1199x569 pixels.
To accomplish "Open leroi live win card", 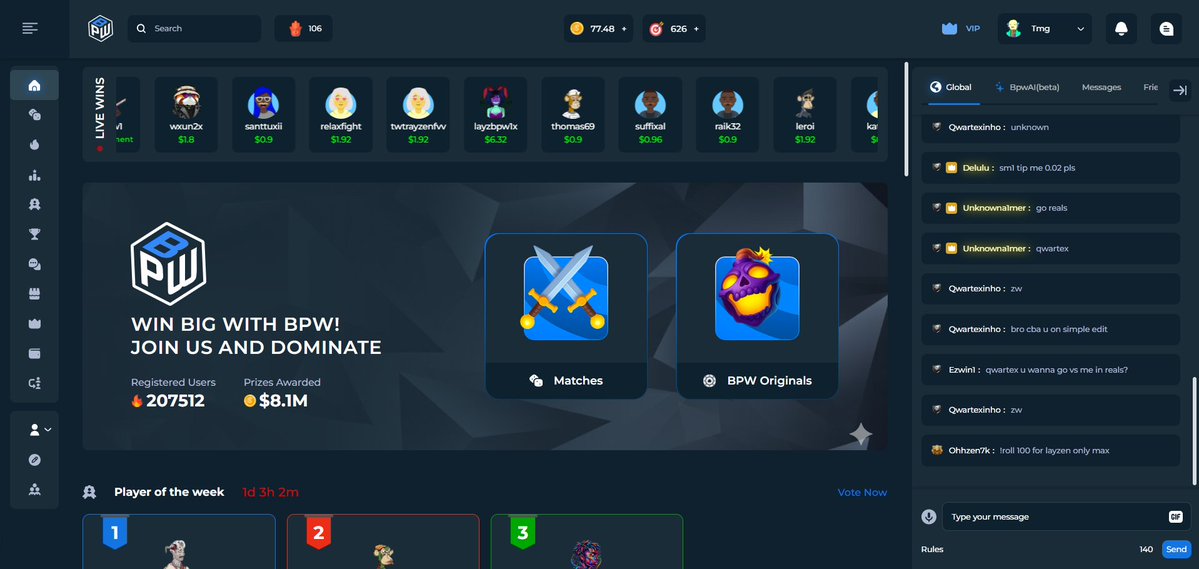I will 804,114.
